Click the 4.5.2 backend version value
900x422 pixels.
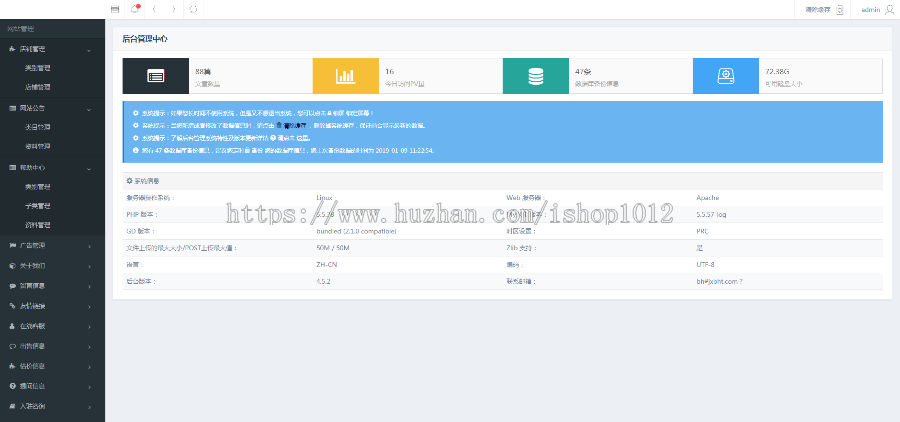pyautogui.click(x=323, y=282)
